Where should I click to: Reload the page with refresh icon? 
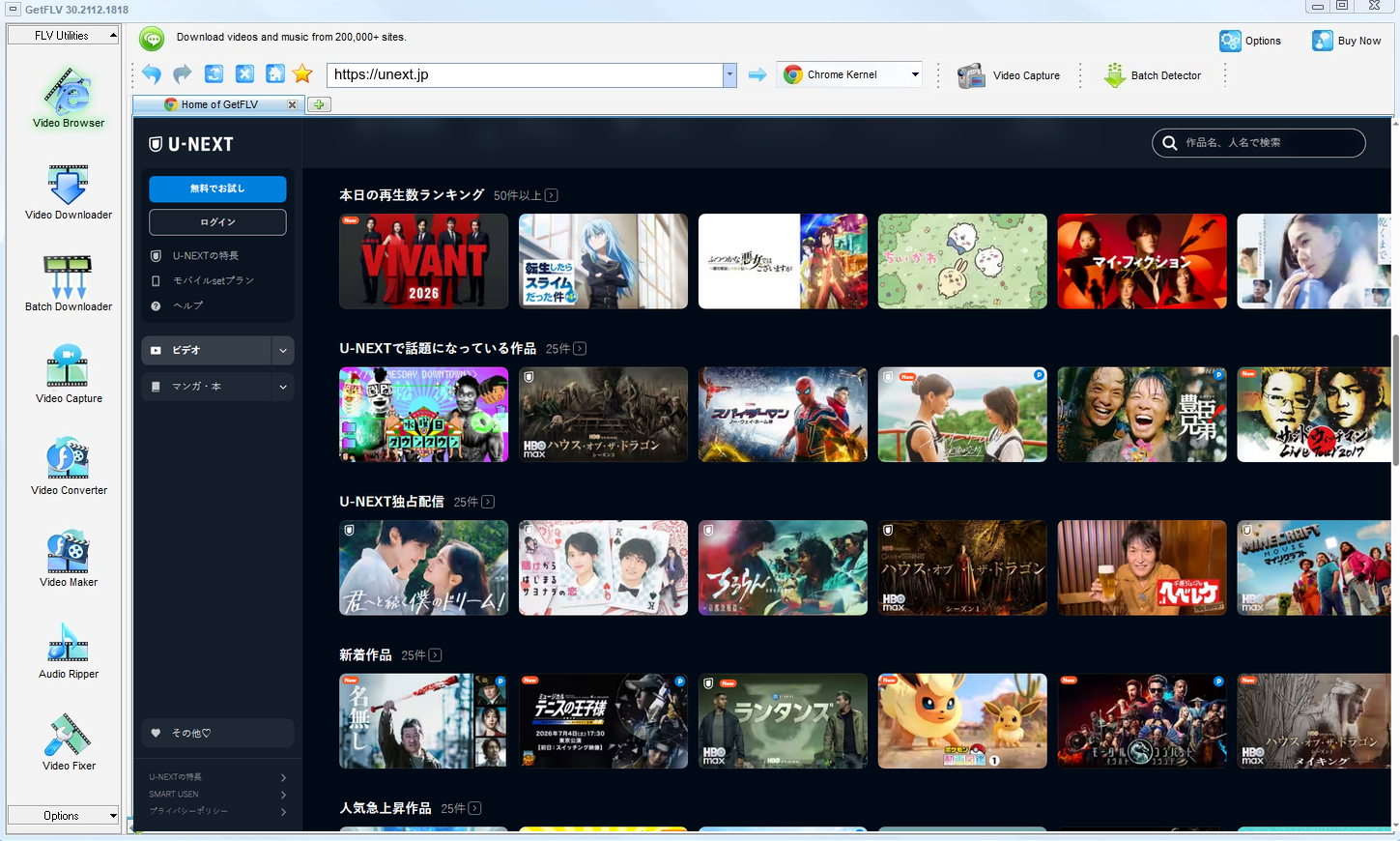(x=214, y=74)
